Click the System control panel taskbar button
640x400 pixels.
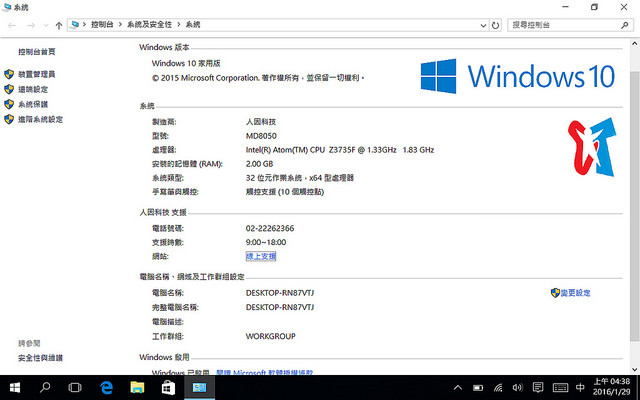tap(200, 387)
